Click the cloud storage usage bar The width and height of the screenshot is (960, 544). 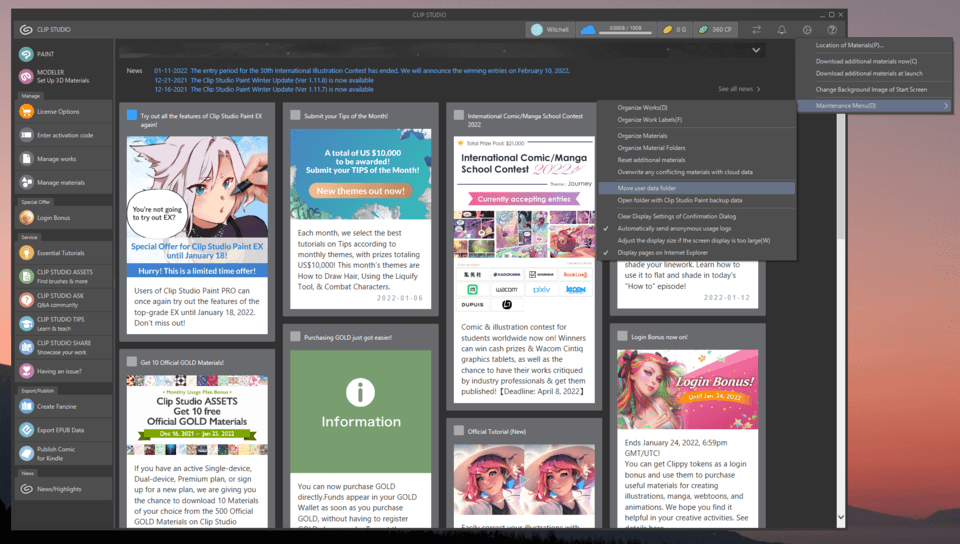[626, 32]
